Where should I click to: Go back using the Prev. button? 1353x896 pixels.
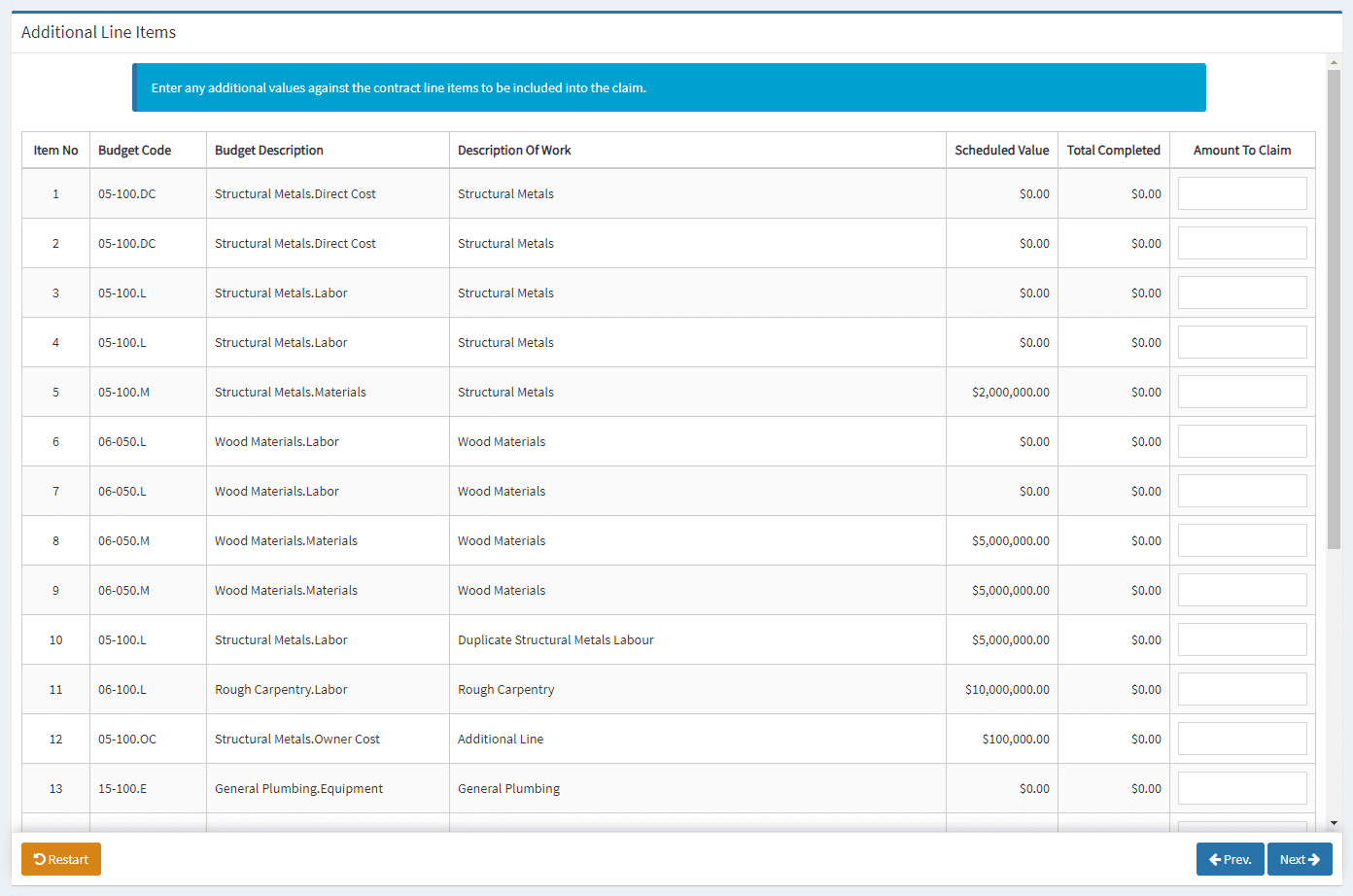[x=1230, y=859]
